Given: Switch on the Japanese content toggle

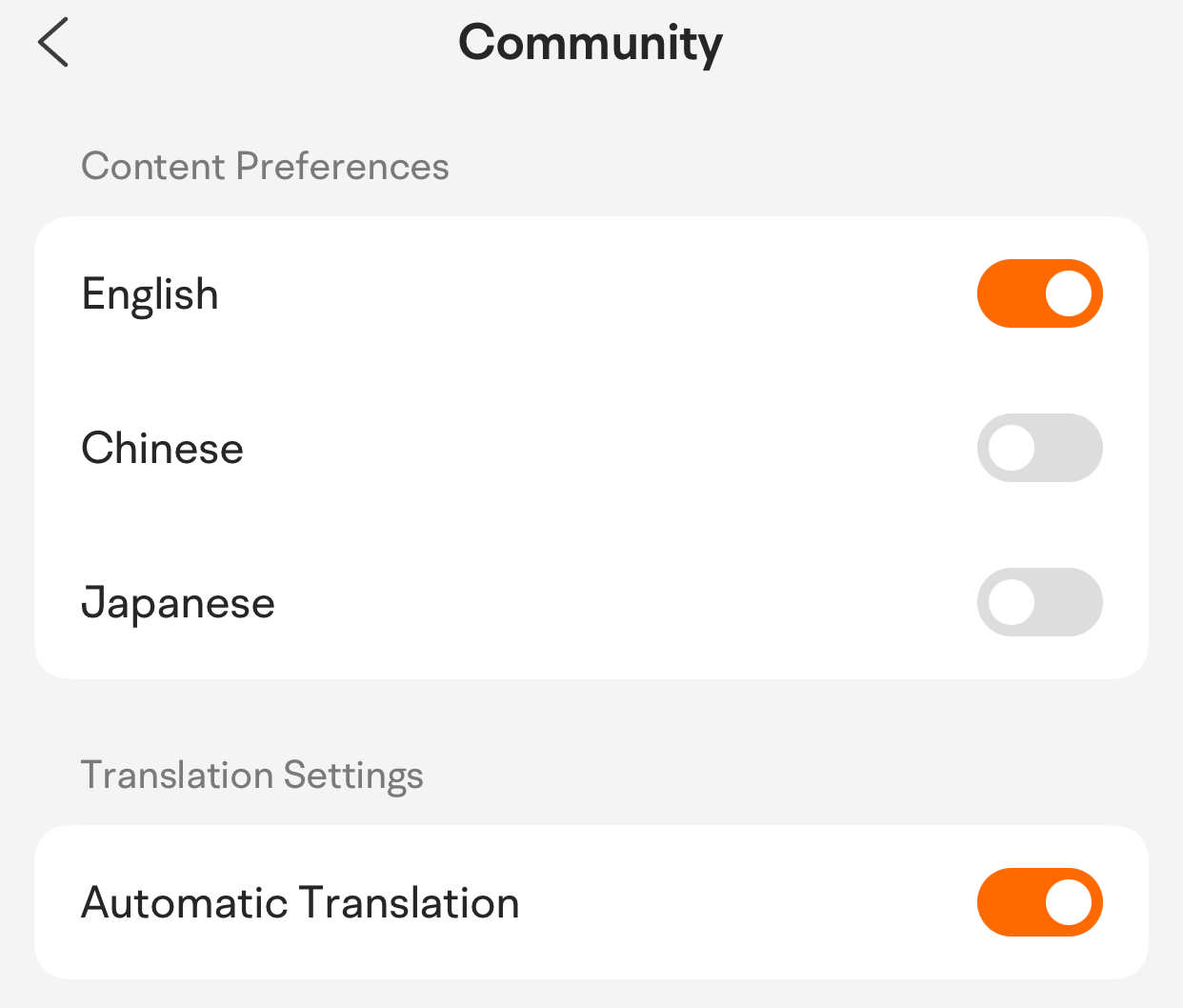Looking at the screenshot, I should pos(1039,602).
